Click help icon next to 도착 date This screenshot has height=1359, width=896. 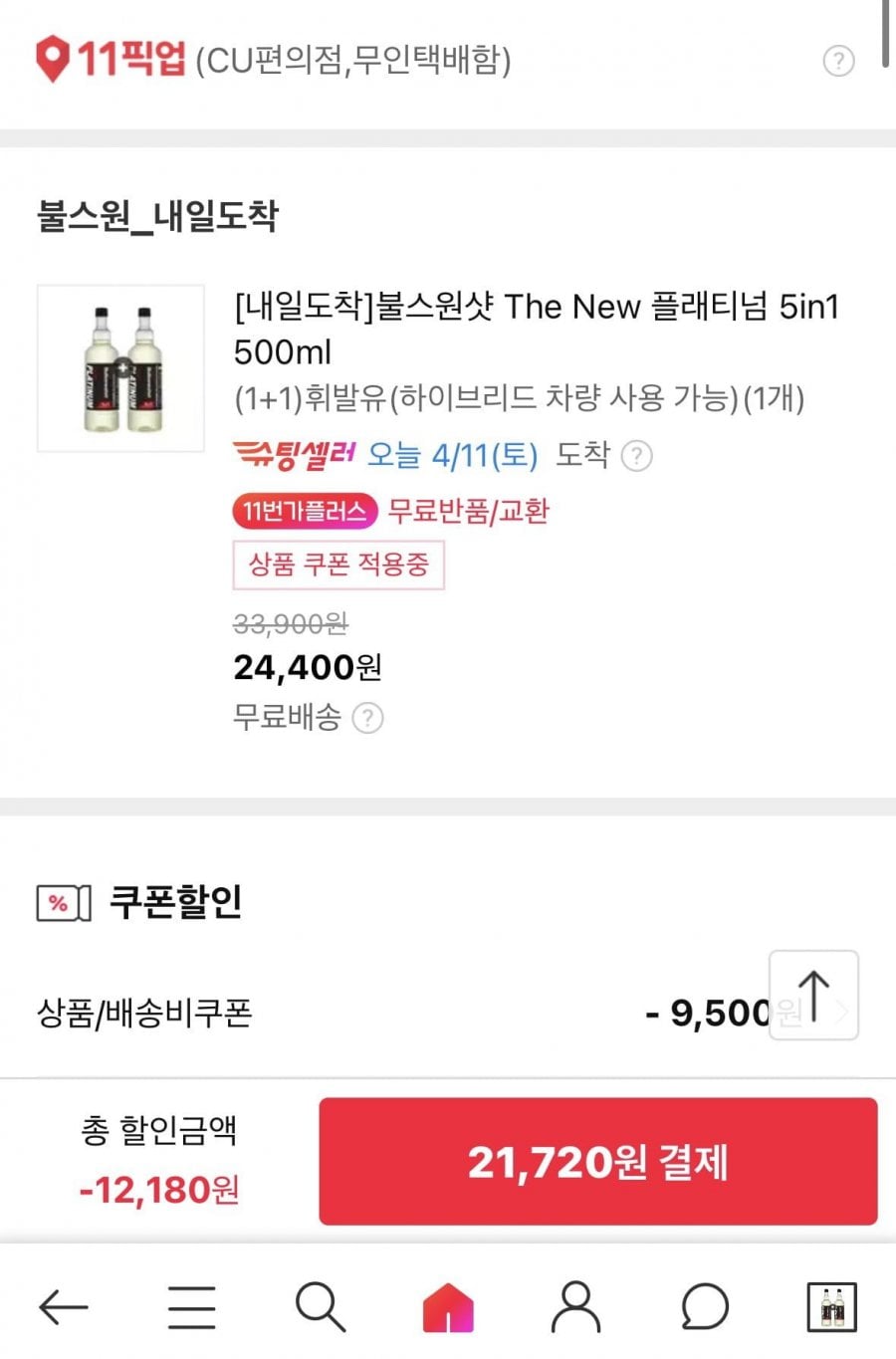pyautogui.click(x=636, y=456)
